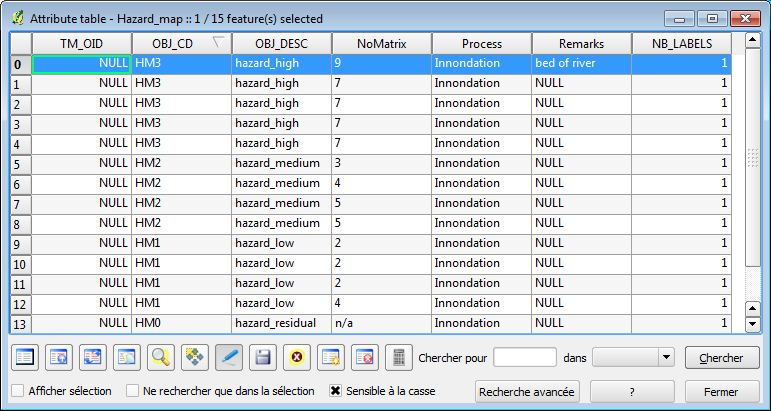Image resolution: width=771 pixels, height=411 pixels.
Task: Move selection to top of table
Action: (59, 358)
